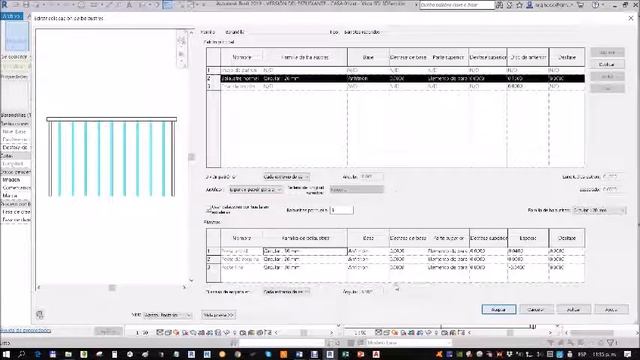Click the user account icon in title bar

(x=529, y=5)
